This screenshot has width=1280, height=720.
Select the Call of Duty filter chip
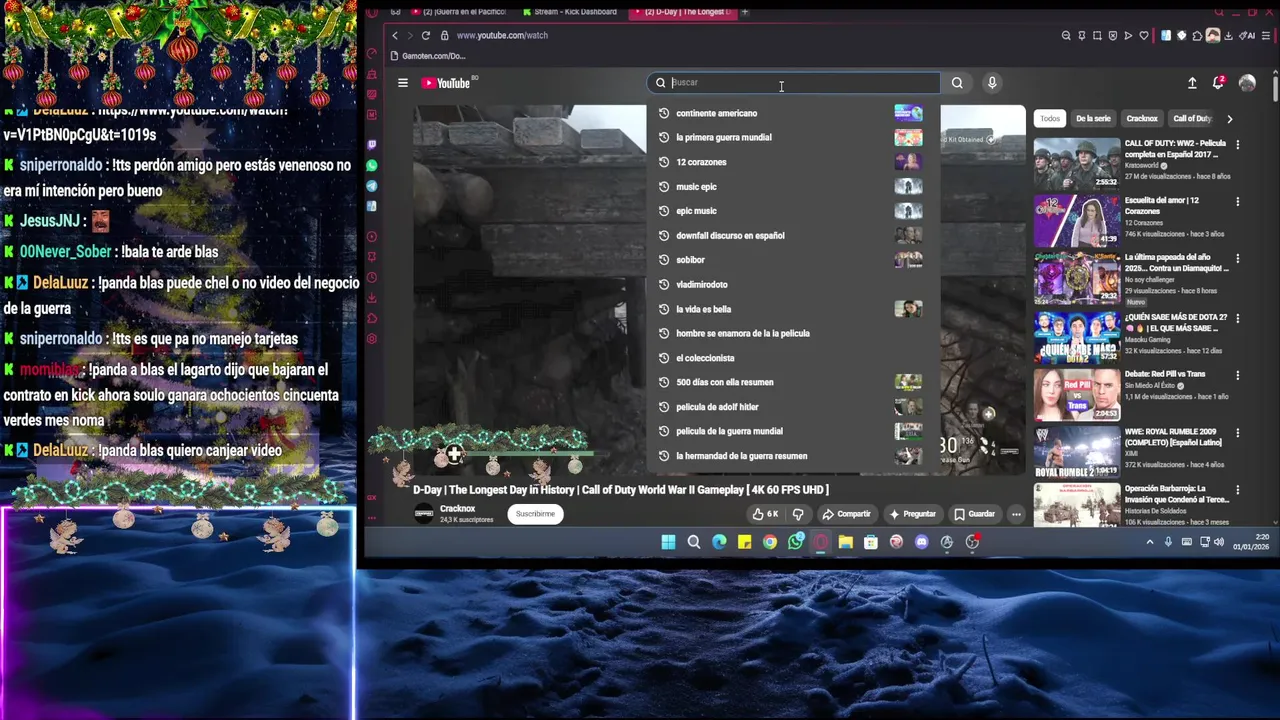coord(1192,118)
